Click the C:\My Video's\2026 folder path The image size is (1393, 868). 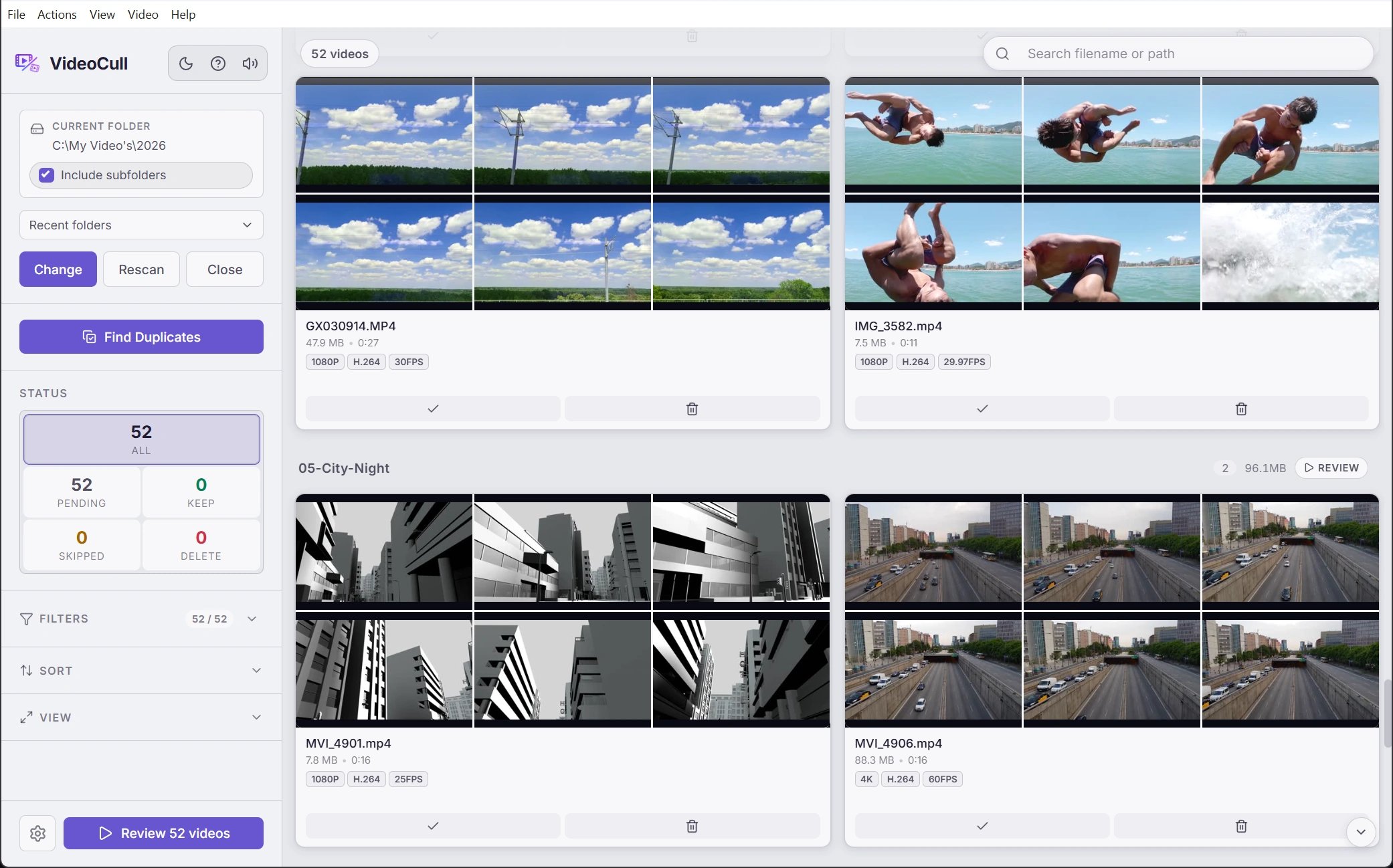(109, 145)
